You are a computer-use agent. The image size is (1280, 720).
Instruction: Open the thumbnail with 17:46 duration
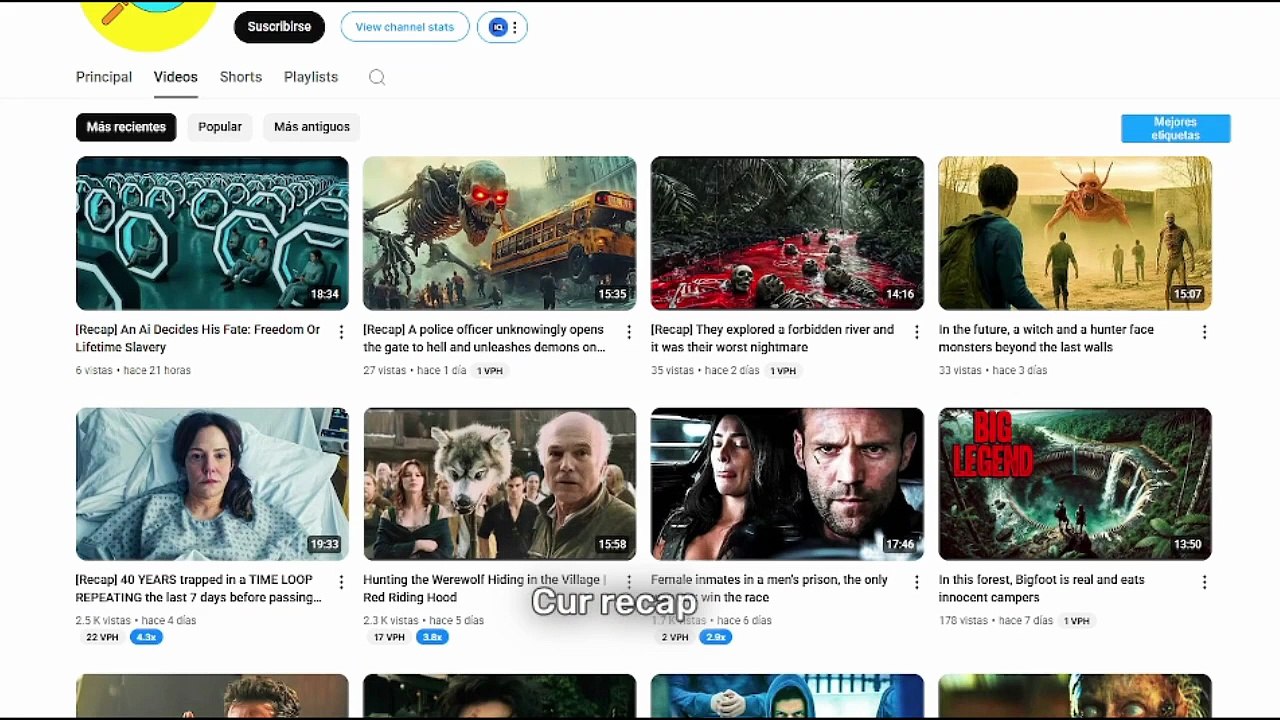pos(787,484)
